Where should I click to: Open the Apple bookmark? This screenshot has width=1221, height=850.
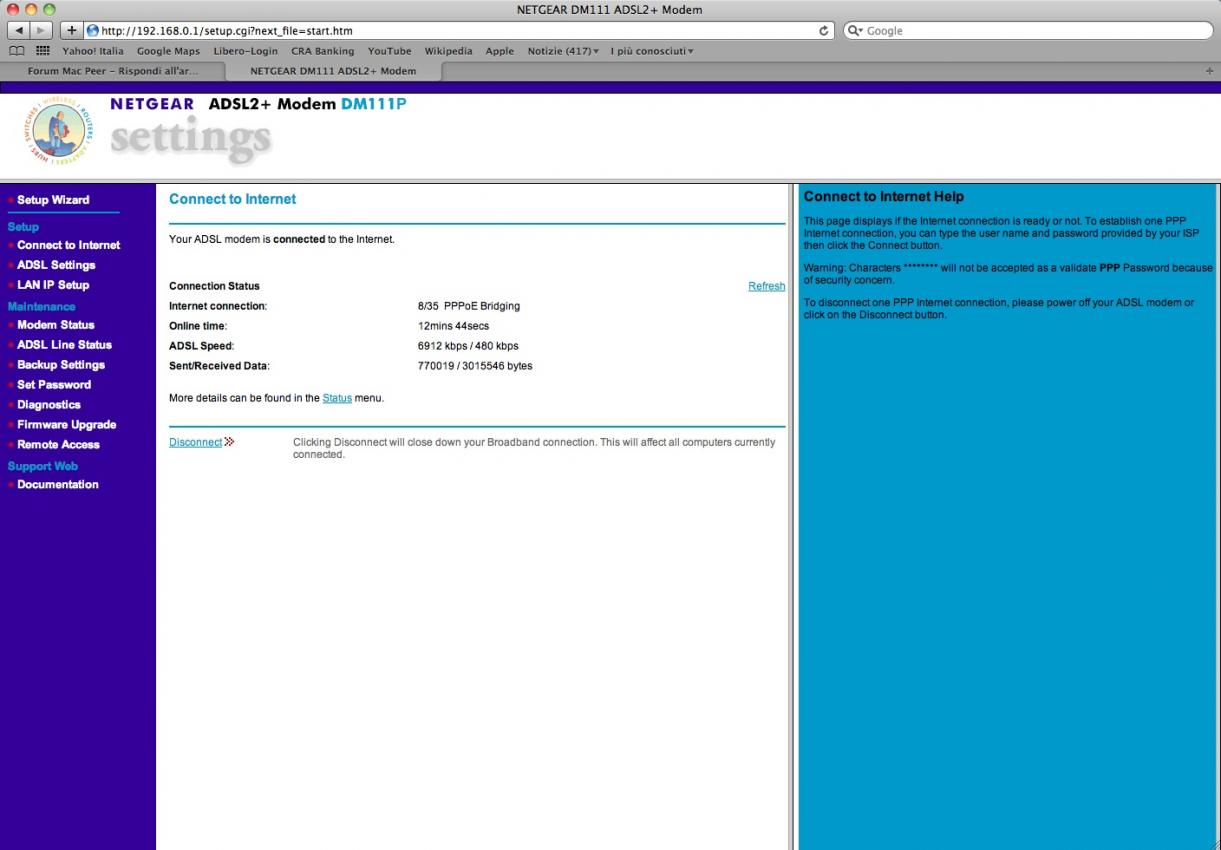(500, 51)
